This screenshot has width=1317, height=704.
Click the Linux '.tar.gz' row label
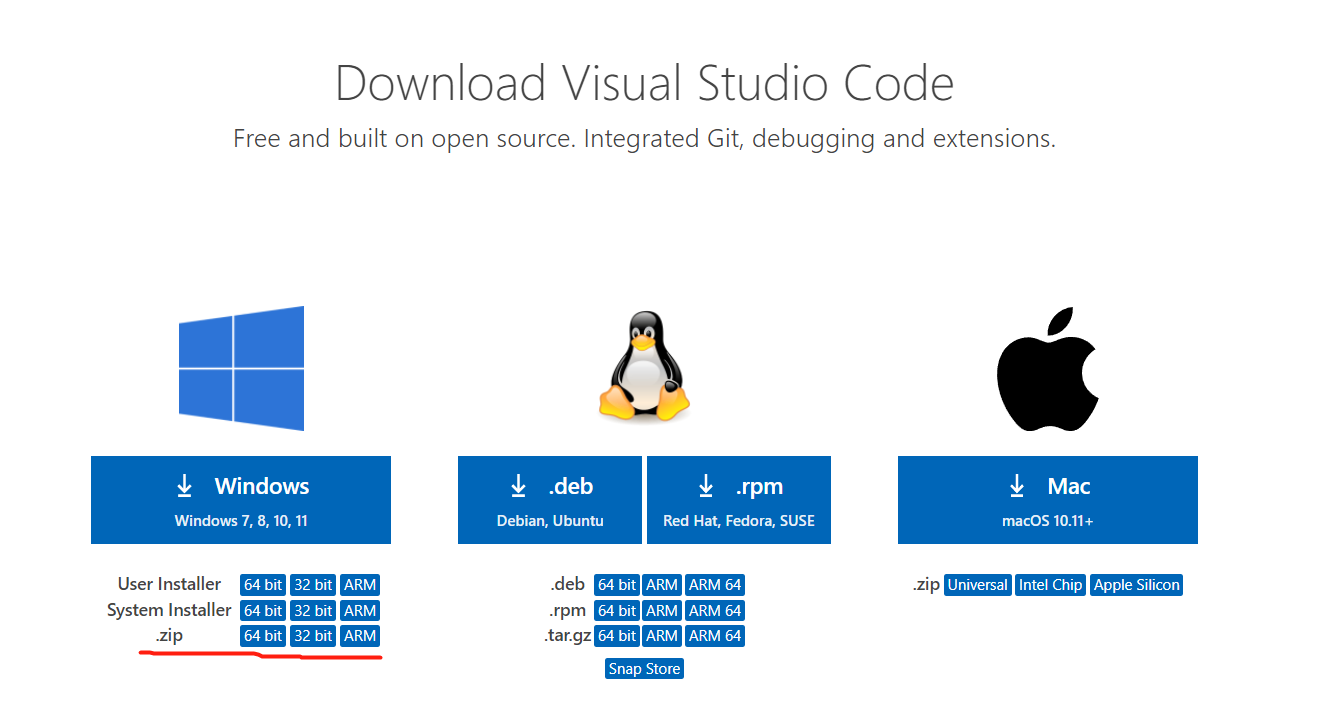pyautogui.click(x=570, y=636)
